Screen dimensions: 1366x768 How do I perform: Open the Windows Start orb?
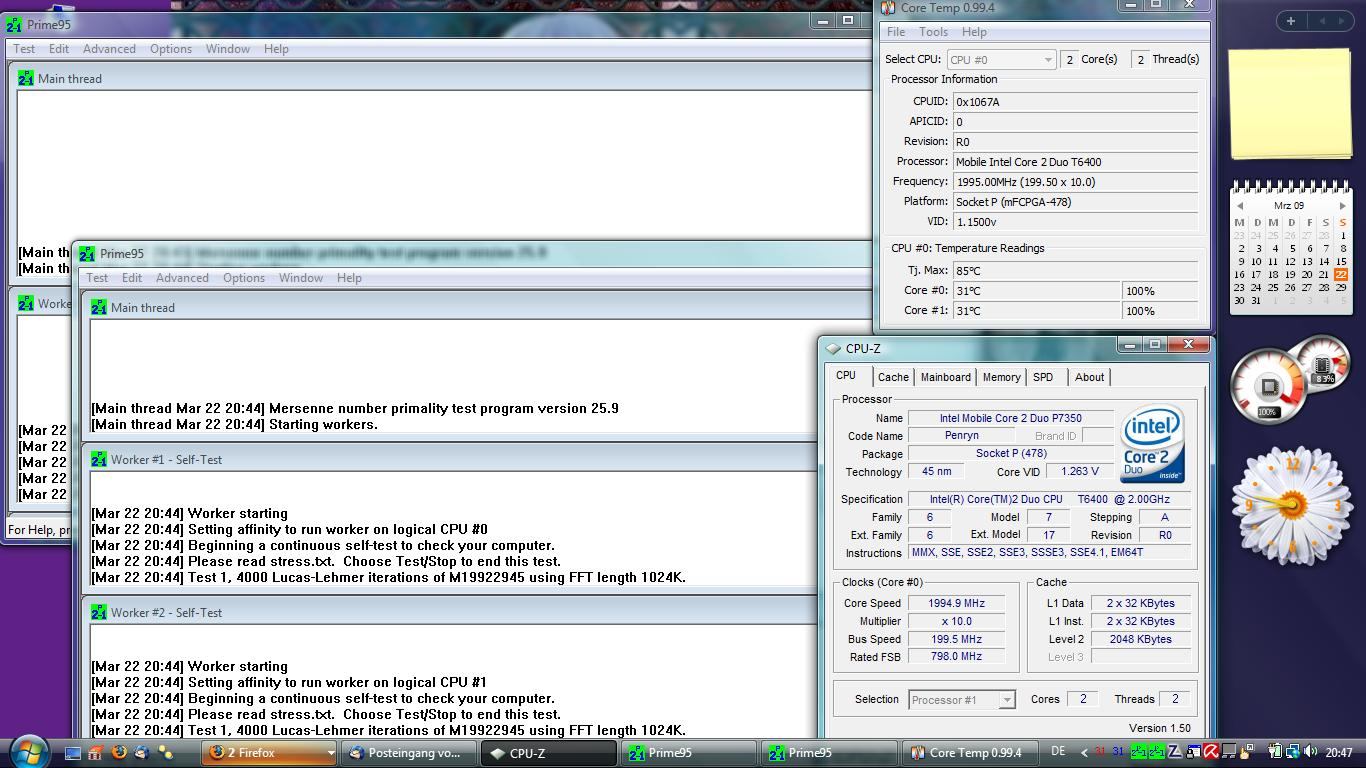point(28,750)
